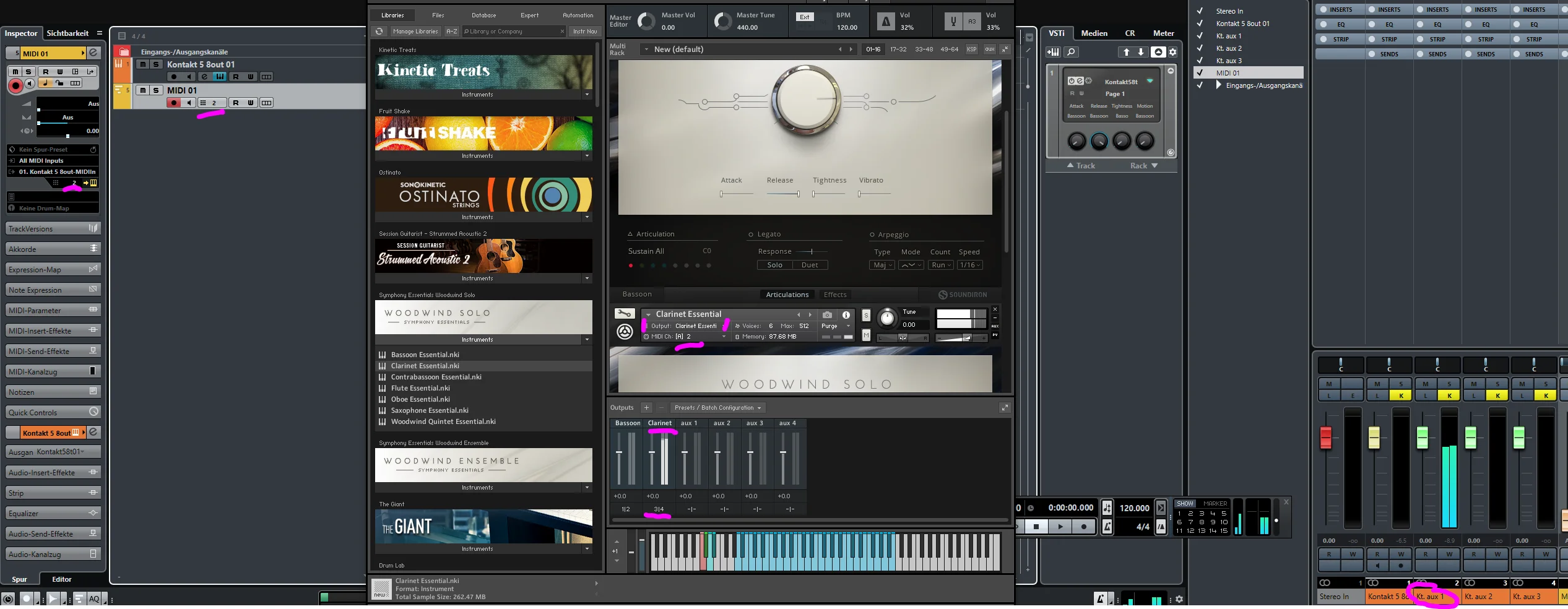Move Kt. aux 1 mixer channel fader
This screenshot has width=1568, height=609.
[1423, 437]
